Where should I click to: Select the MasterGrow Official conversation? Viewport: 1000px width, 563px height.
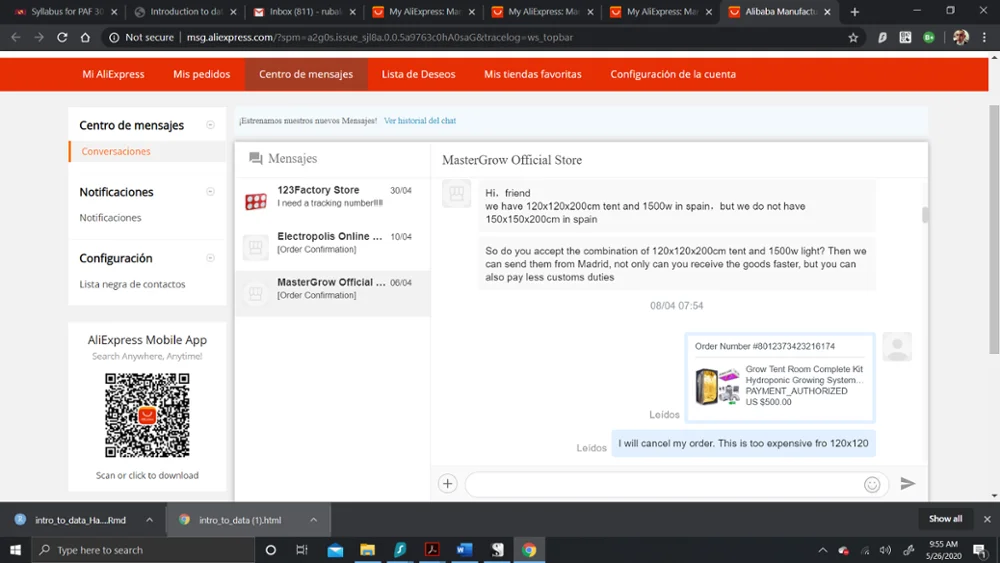[332, 293]
